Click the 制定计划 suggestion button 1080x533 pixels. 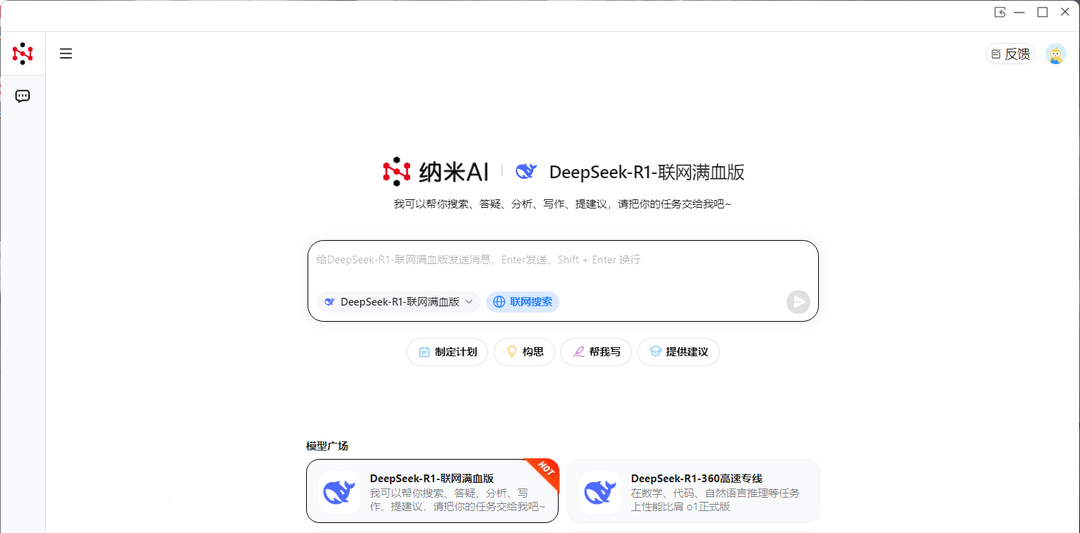pos(447,352)
